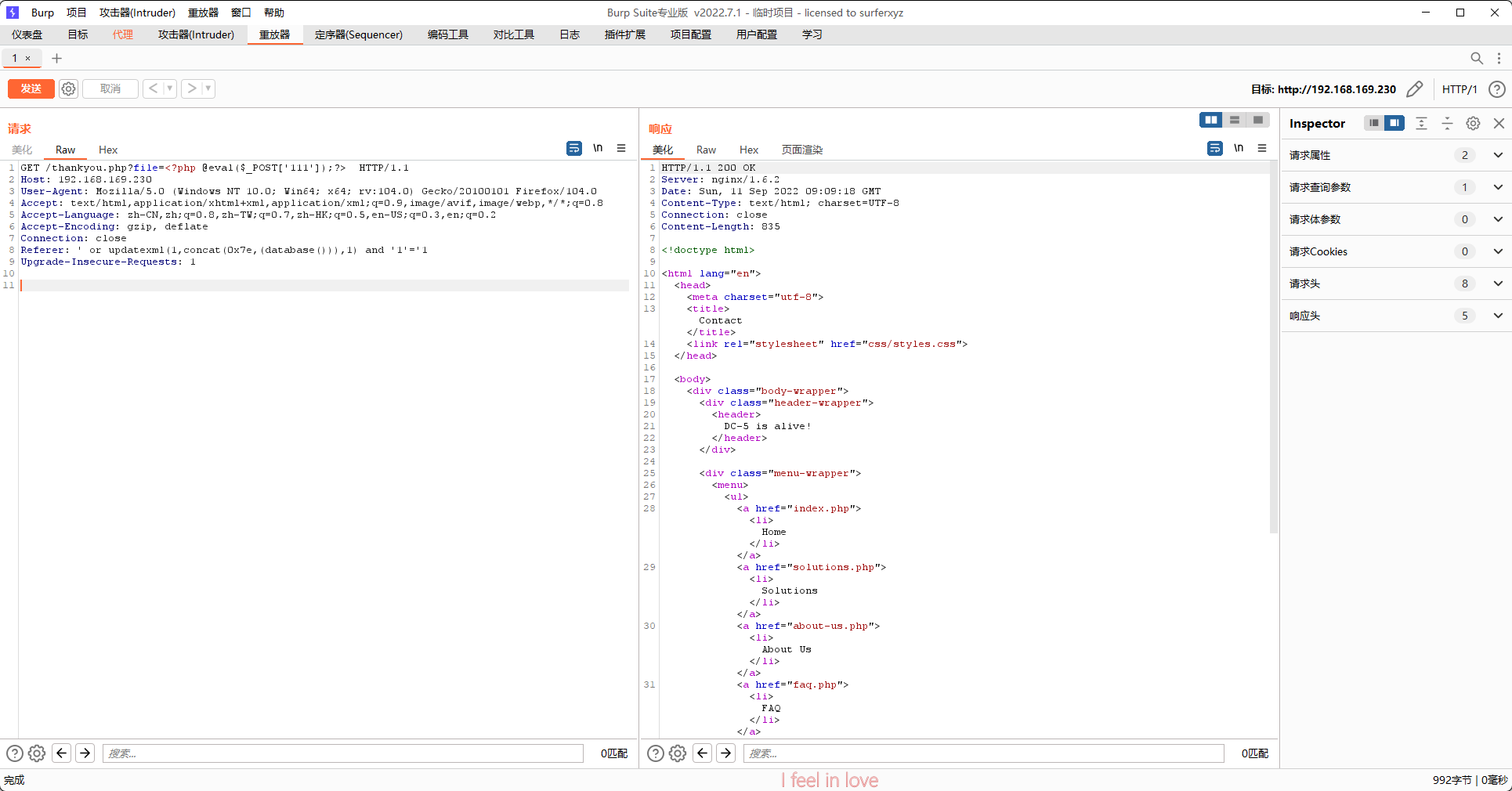
Task: Toggle word wrap icon in response panel
Action: tap(1215, 148)
